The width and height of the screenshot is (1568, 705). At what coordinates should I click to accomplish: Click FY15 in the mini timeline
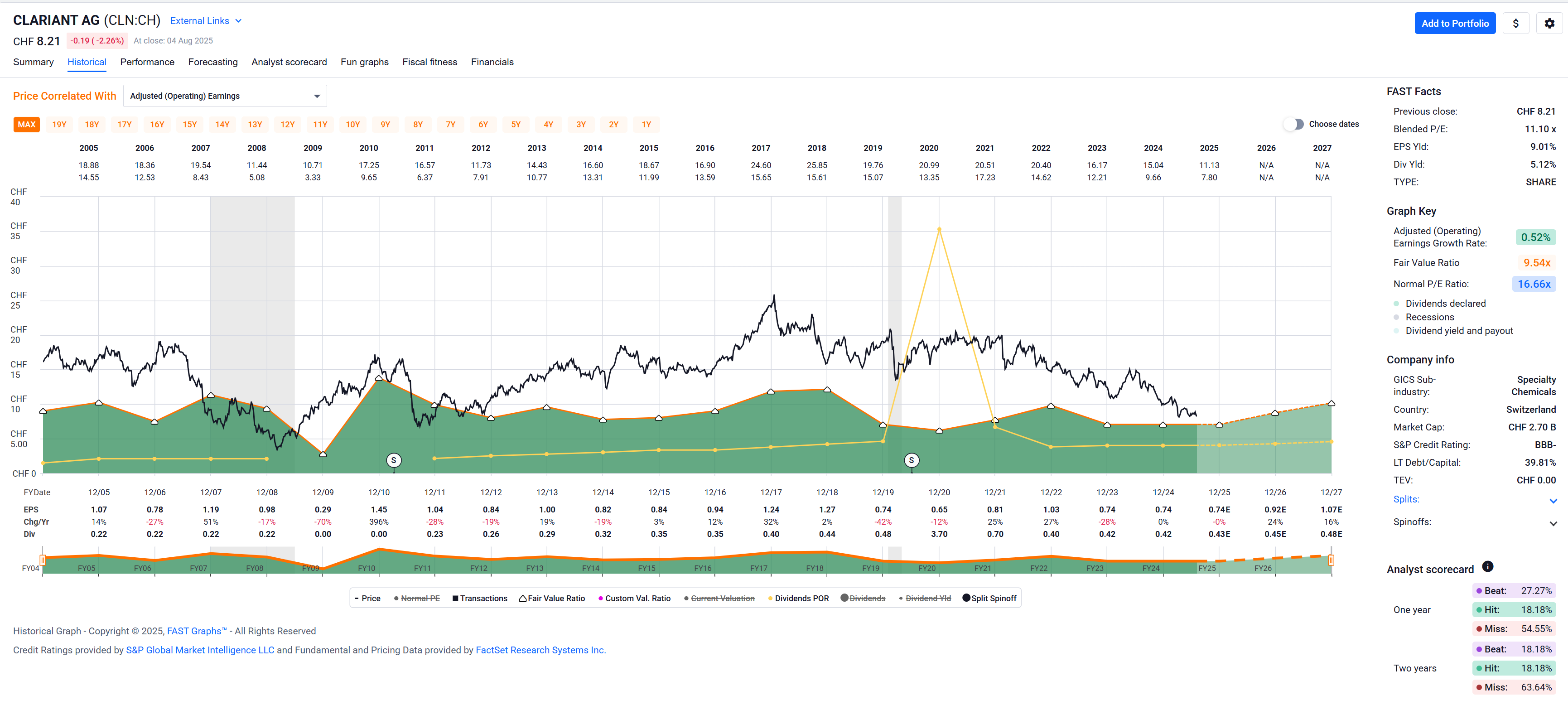coord(646,569)
